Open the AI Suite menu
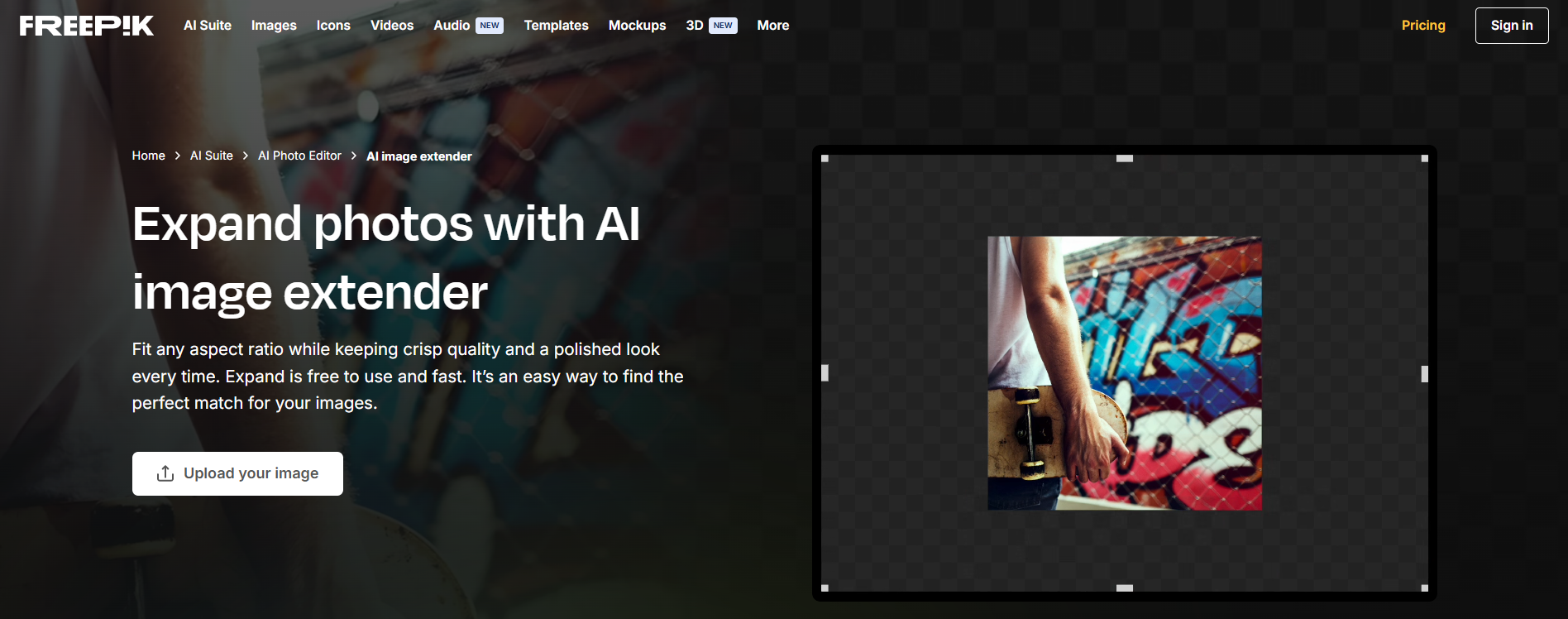Viewport: 1568px width, 619px height. tap(208, 26)
